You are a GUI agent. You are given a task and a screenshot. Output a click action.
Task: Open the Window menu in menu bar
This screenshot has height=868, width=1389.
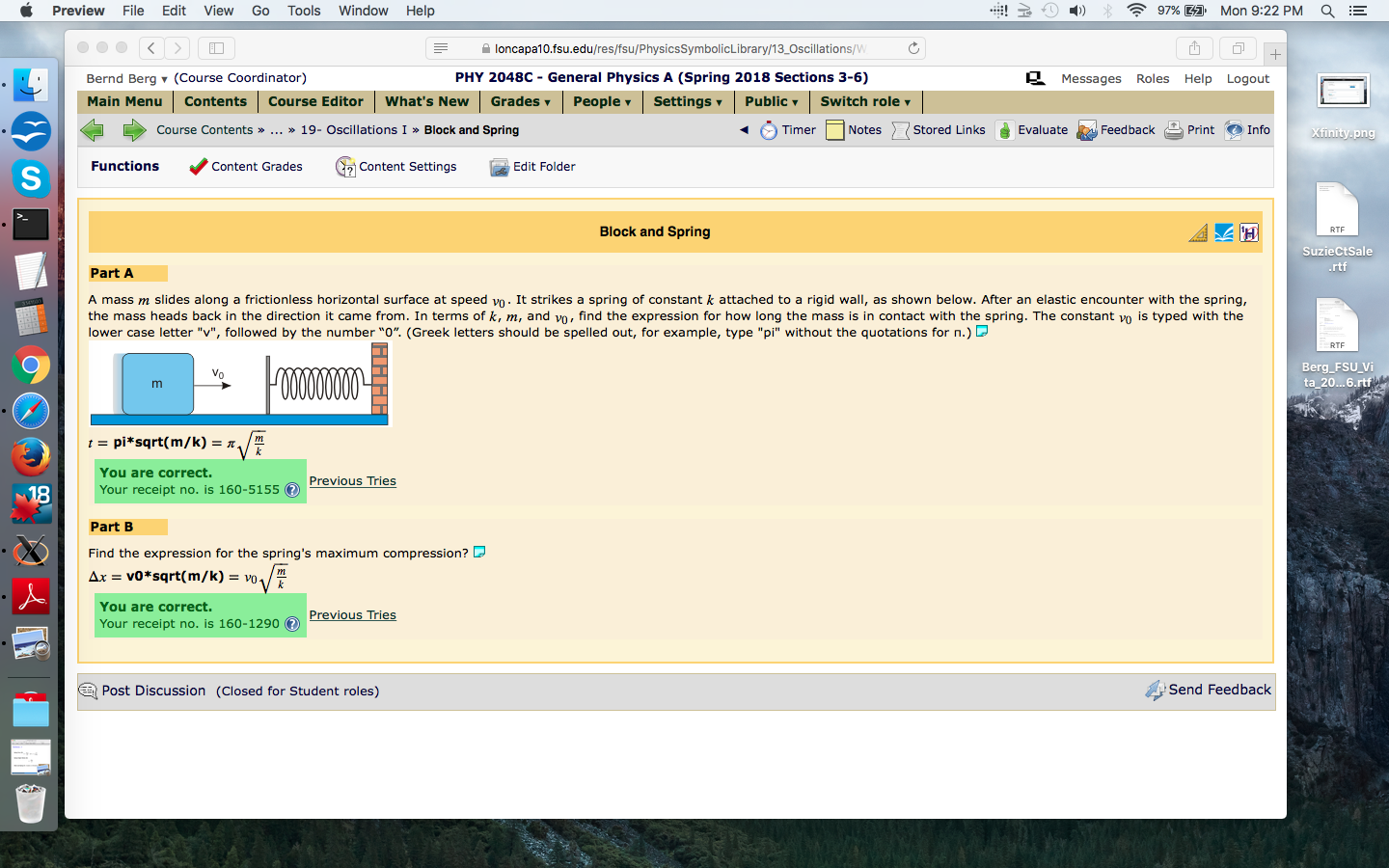point(364,11)
